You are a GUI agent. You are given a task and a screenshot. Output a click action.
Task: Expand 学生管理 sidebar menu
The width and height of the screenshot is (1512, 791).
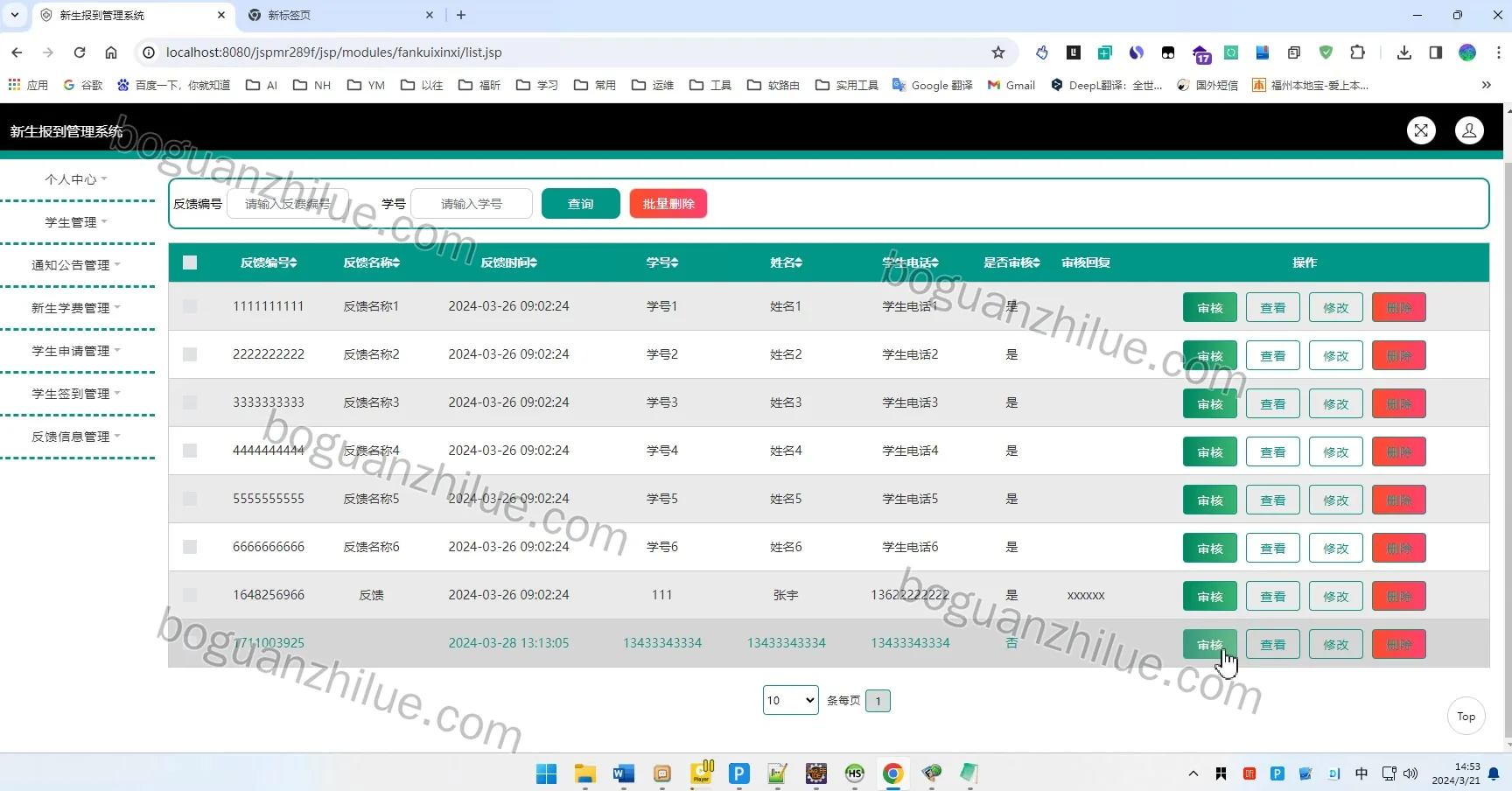[77, 222]
